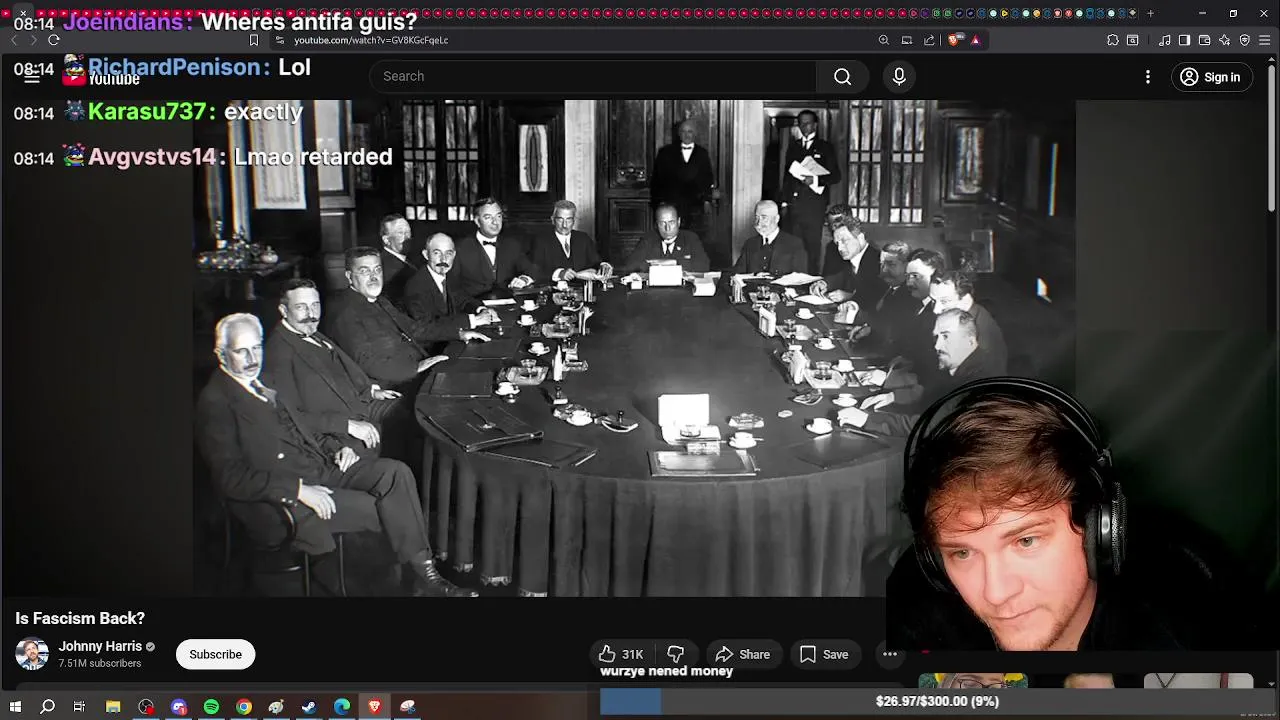
Task: Click the browser address bar URL
Action: [371, 40]
